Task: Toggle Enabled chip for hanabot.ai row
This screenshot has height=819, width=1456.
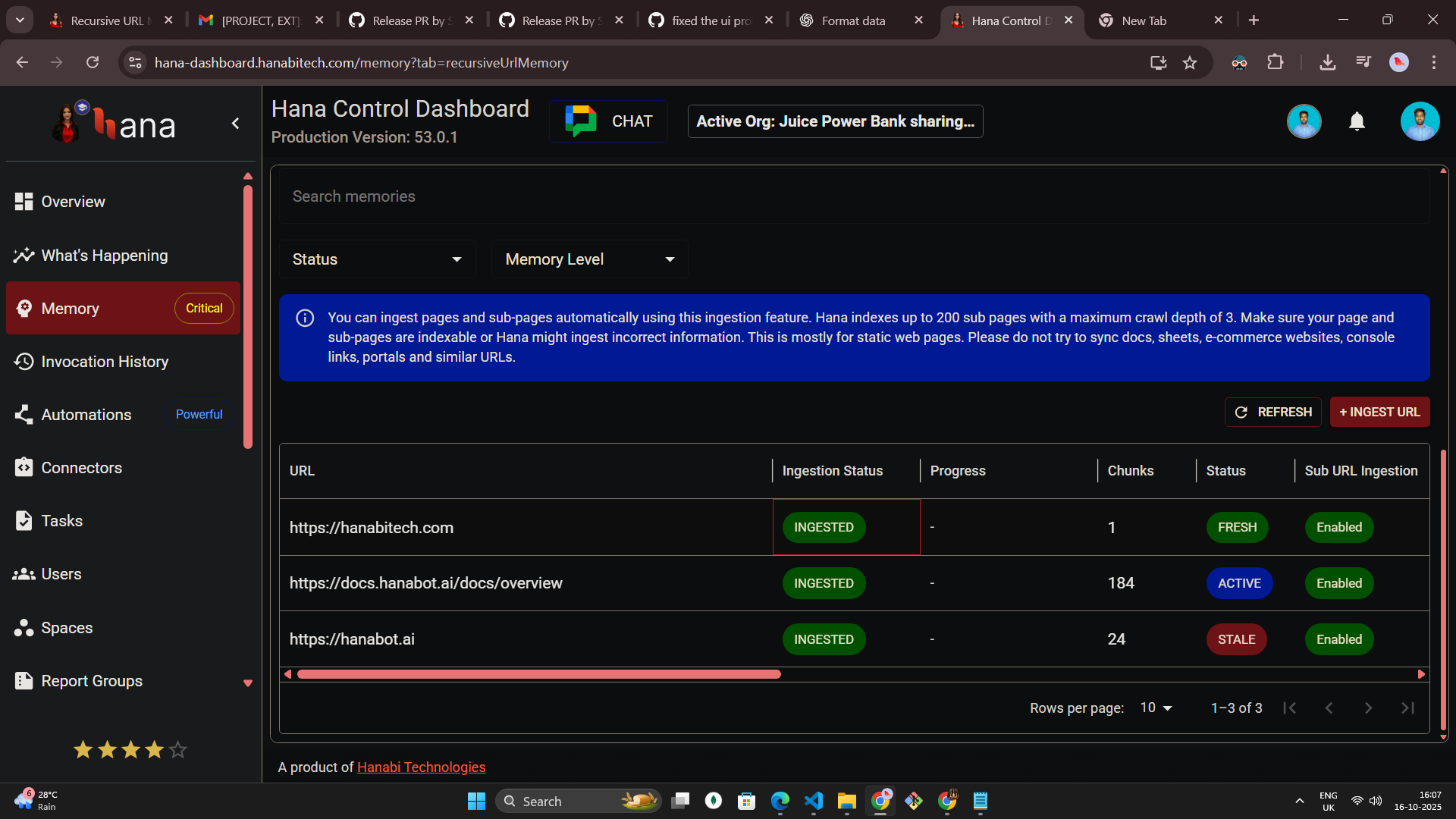Action: click(x=1338, y=639)
